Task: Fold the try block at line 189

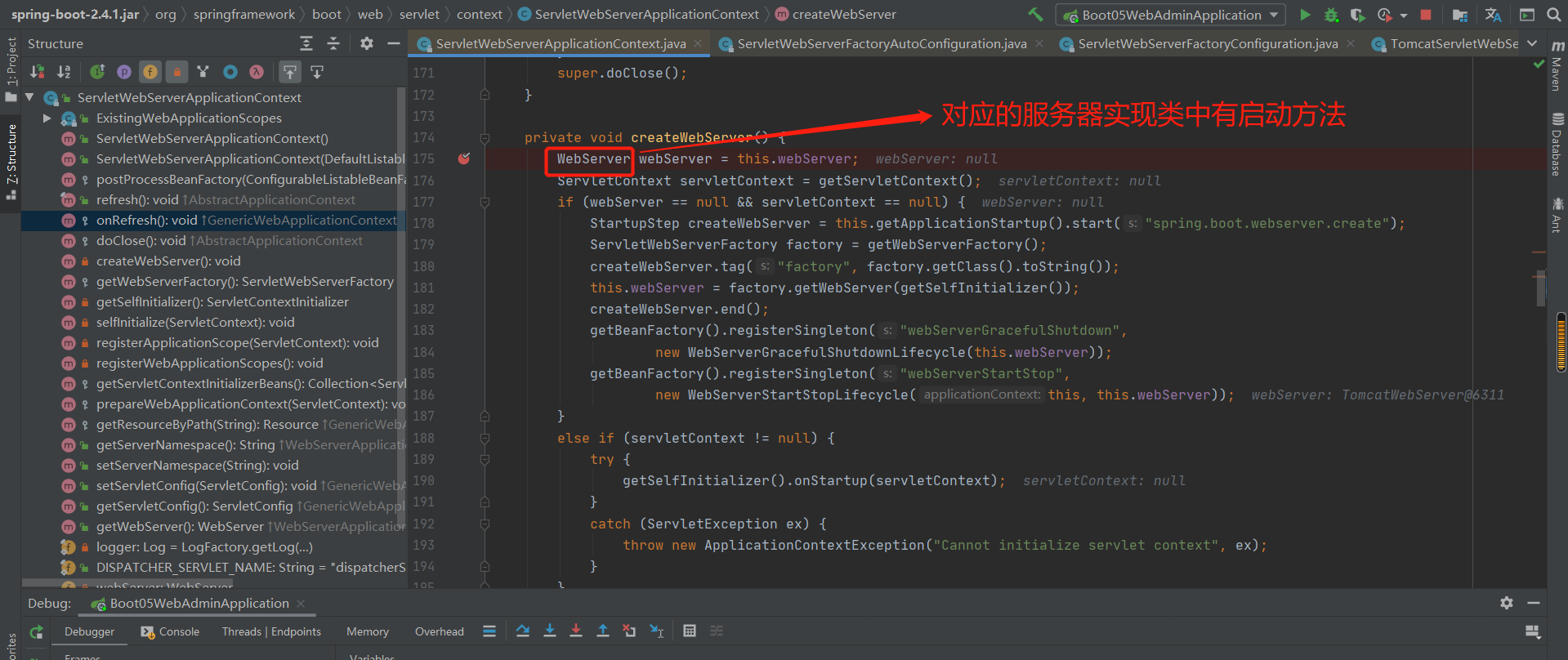Action: click(x=485, y=460)
